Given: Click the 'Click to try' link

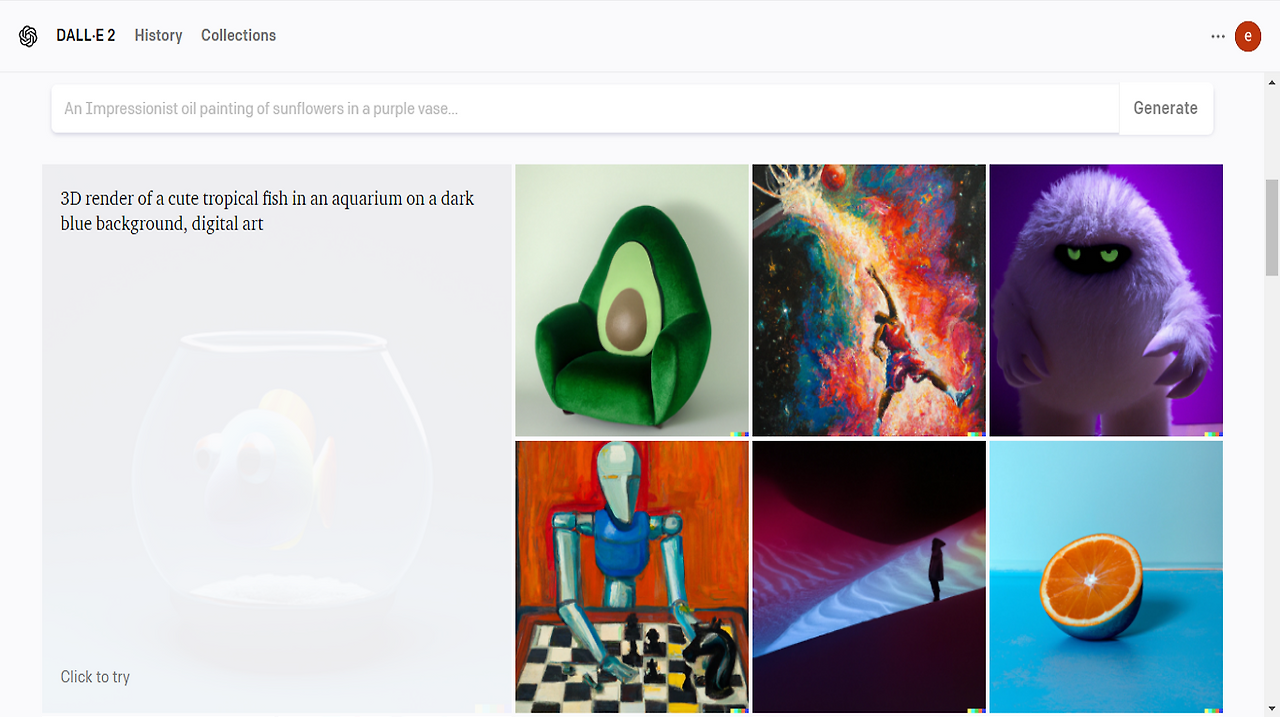Looking at the screenshot, I should pos(95,677).
